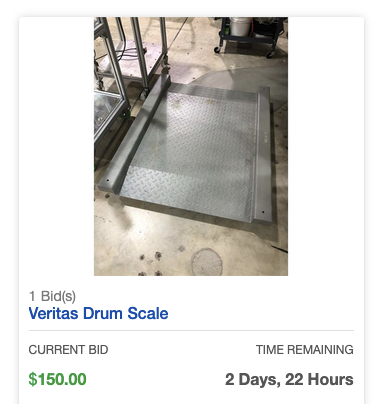380x404 pixels.
Task: Click the white bucket in the photo
Action: (x=240, y=26)
